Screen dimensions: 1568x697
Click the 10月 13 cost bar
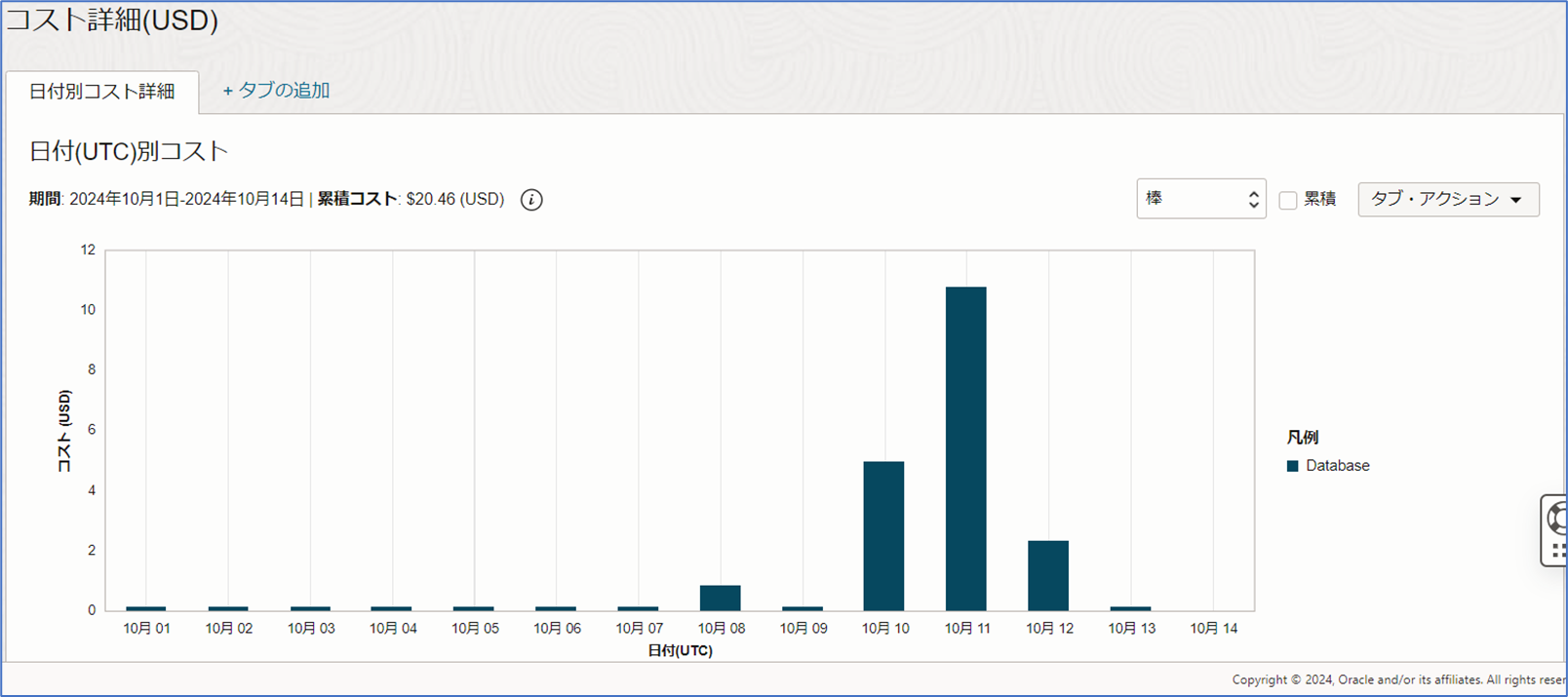(x=1130, y=608)
